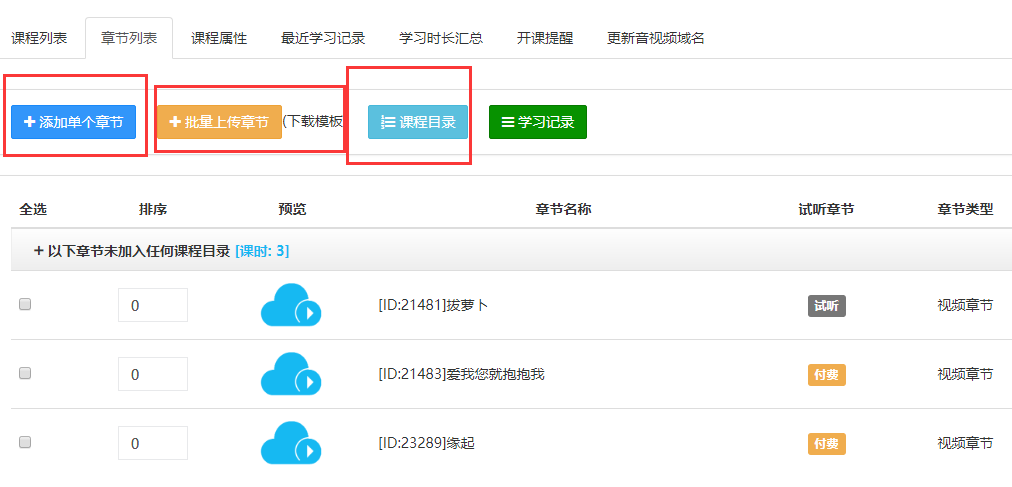The image size is (1012, 487).
Task: Click 付费 badge on 爱我您就抱抱我 row
Action: click(827, 375)
